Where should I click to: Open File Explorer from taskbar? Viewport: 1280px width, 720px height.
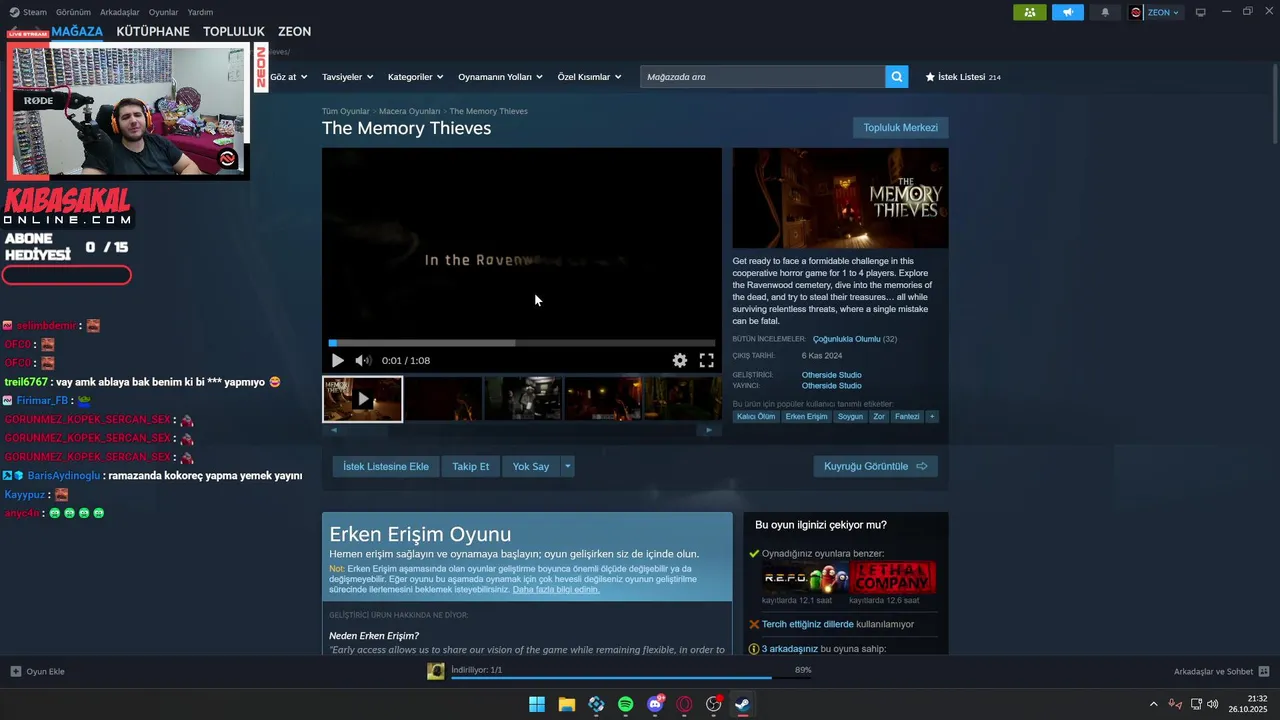click(567, 704)
